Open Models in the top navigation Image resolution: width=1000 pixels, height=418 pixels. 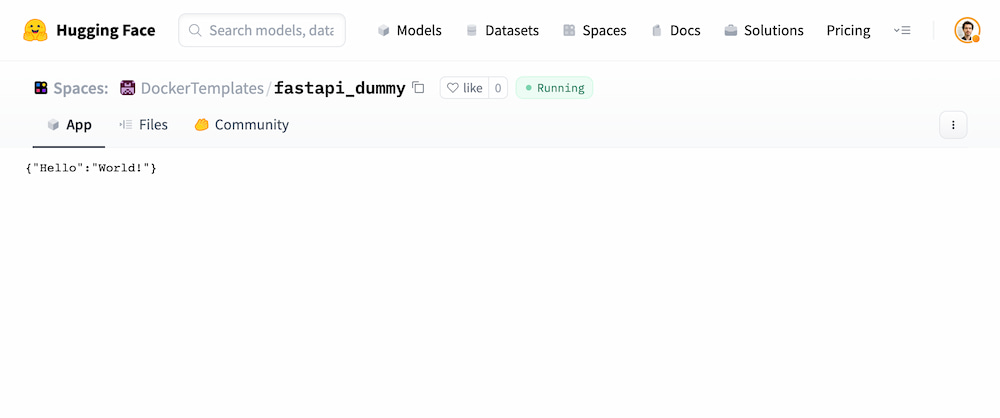[410, 30]
